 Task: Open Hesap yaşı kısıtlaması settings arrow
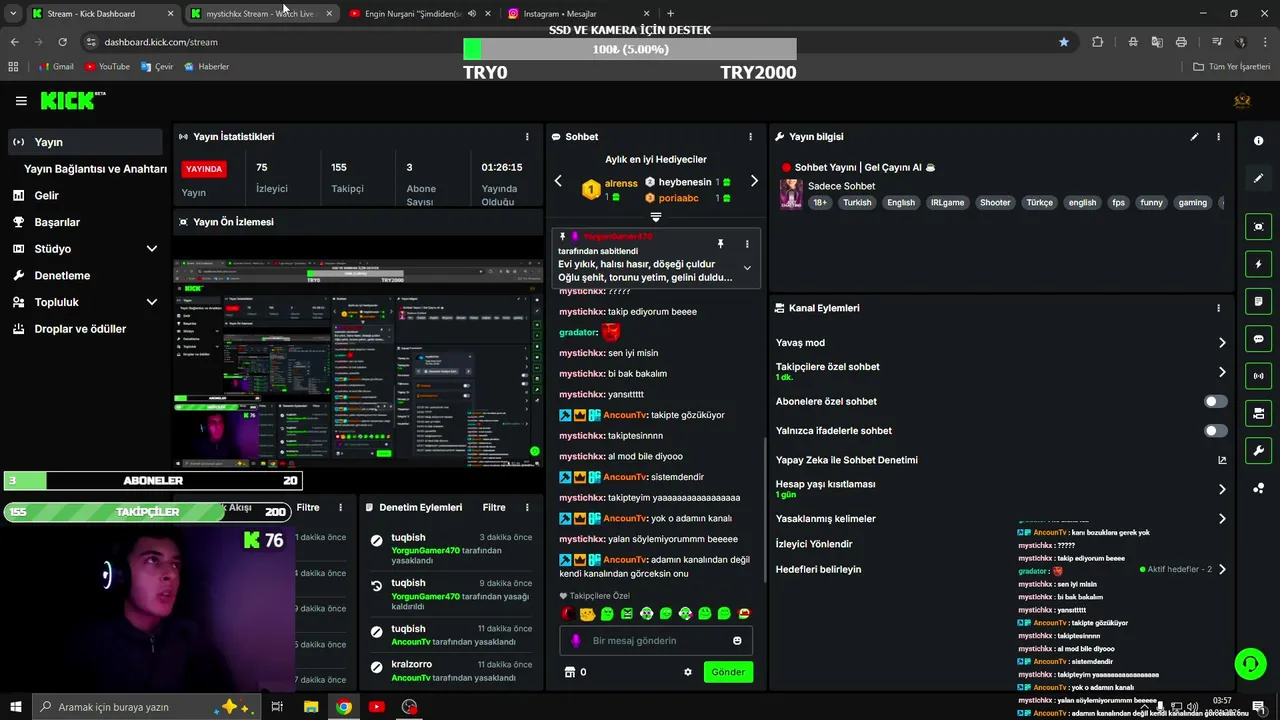tap(1222, 489)
